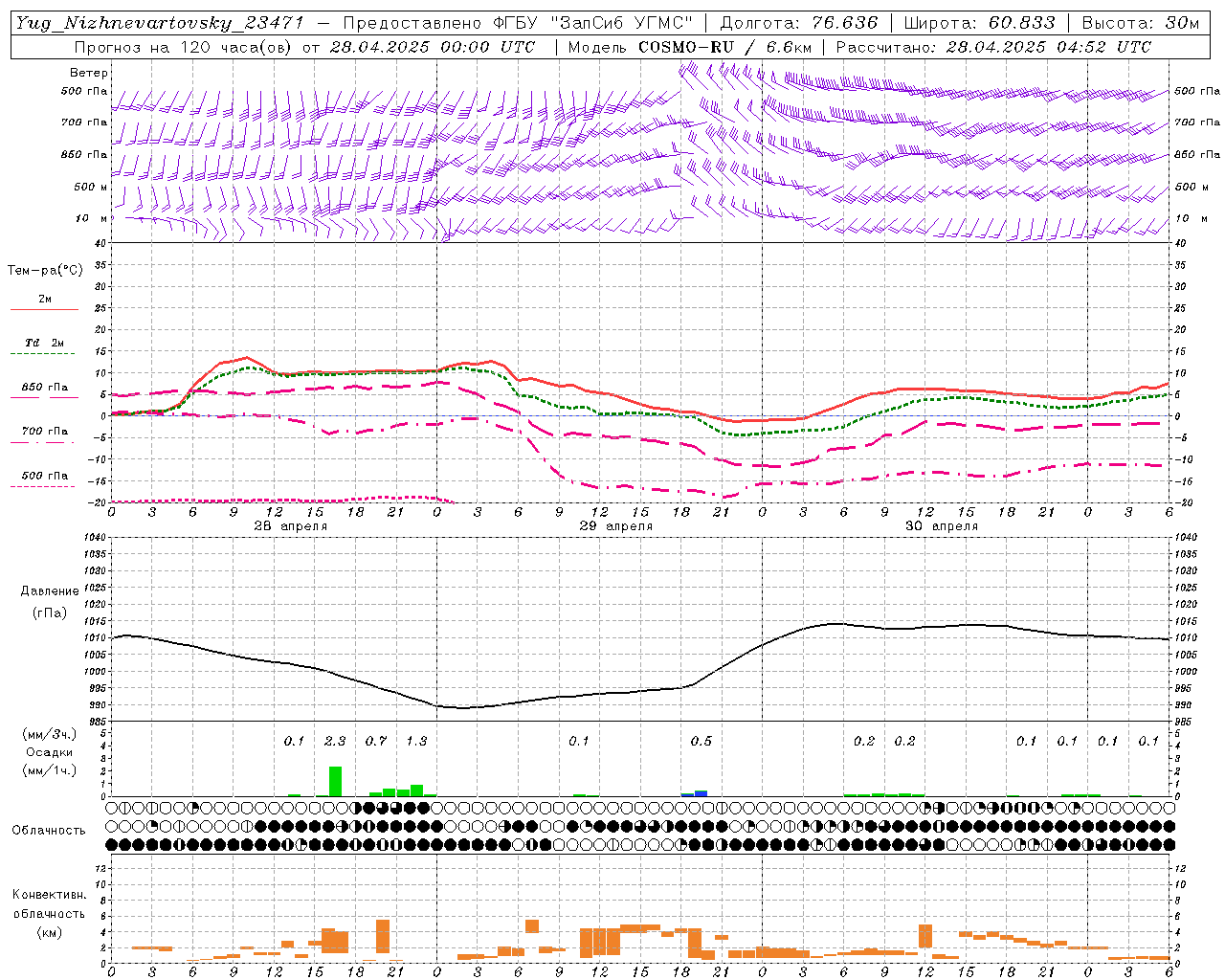
Task: Click the 29 апреля date label
Action: (615, 526)
